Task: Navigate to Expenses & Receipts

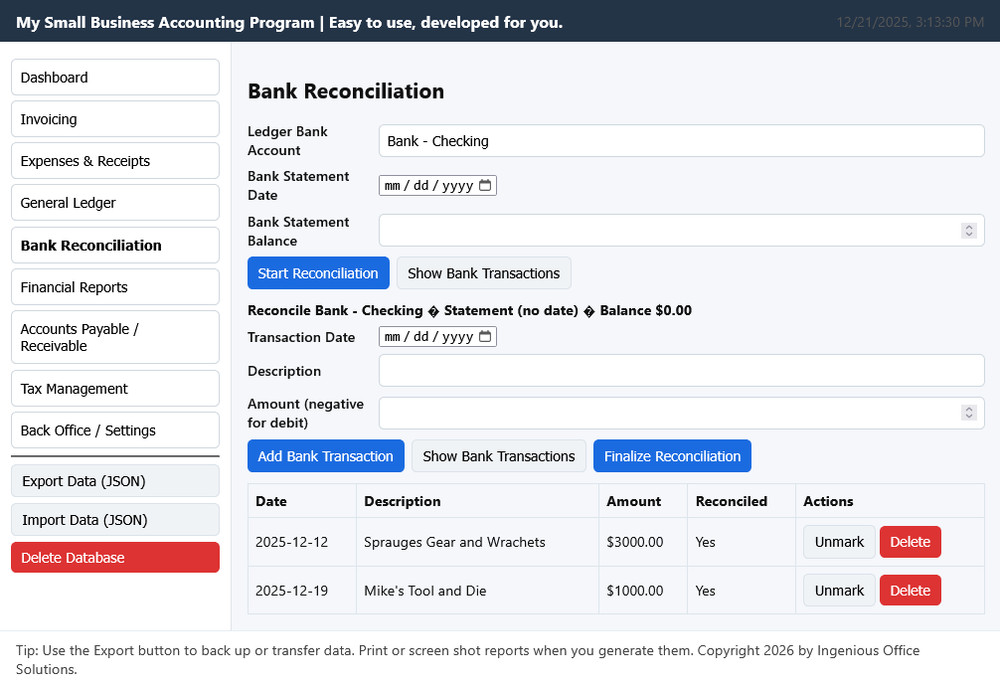Action: [115, 161]
